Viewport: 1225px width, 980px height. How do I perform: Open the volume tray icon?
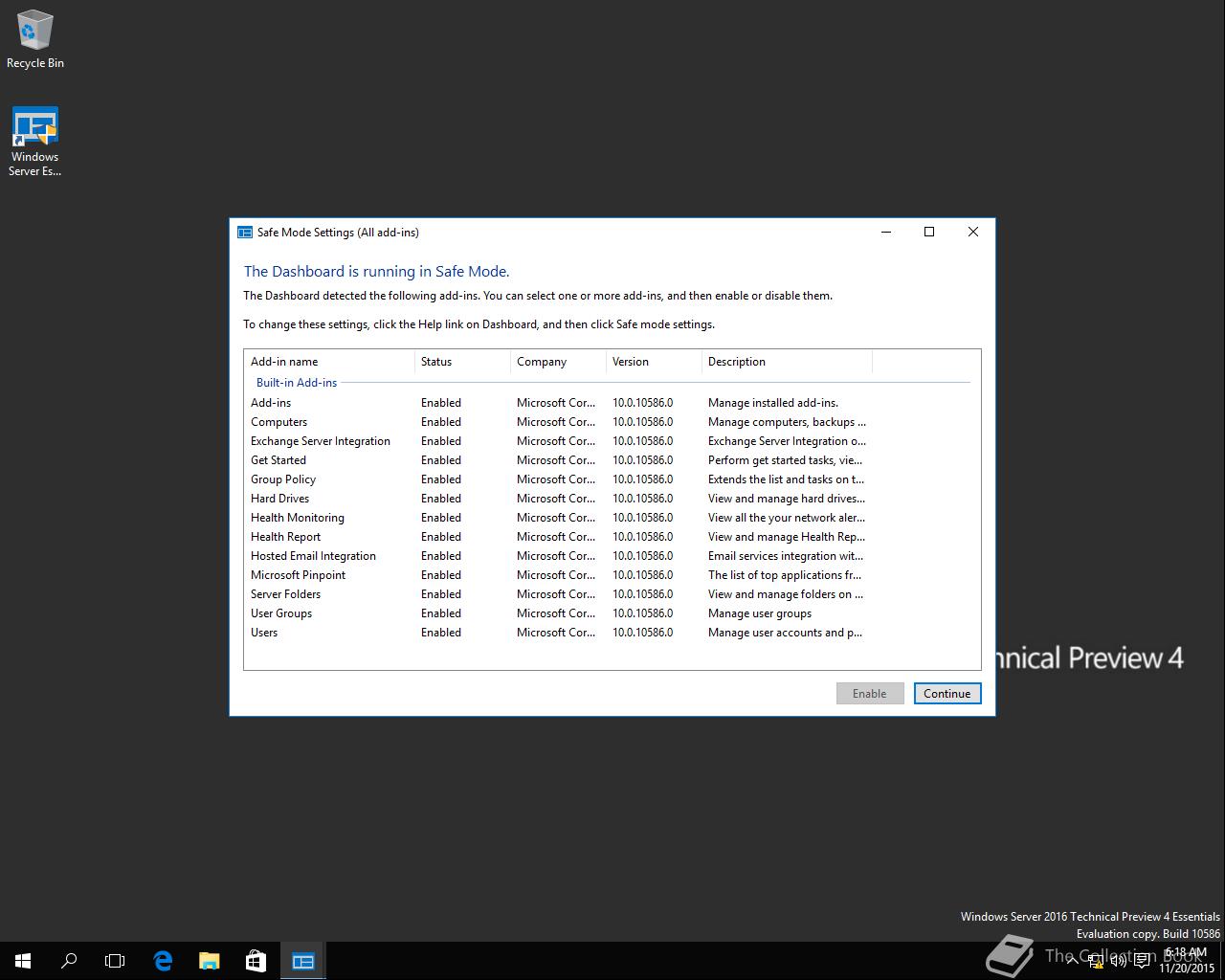(1118, 961)
